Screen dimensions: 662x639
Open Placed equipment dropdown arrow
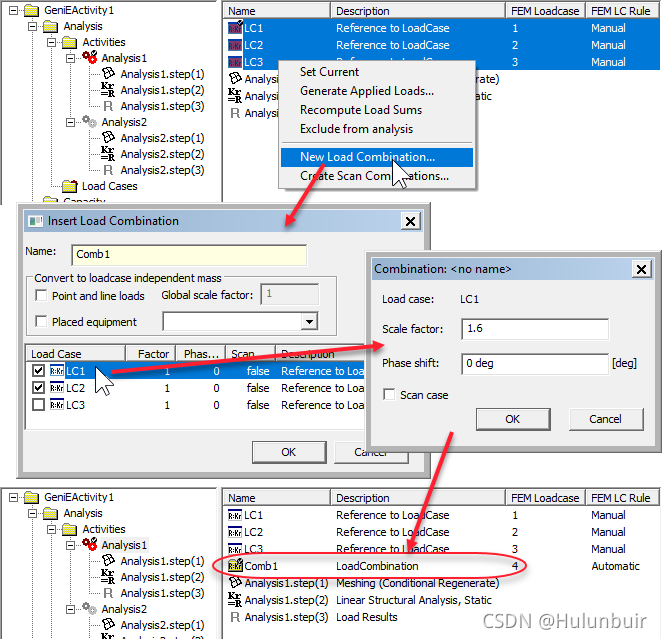309,322
